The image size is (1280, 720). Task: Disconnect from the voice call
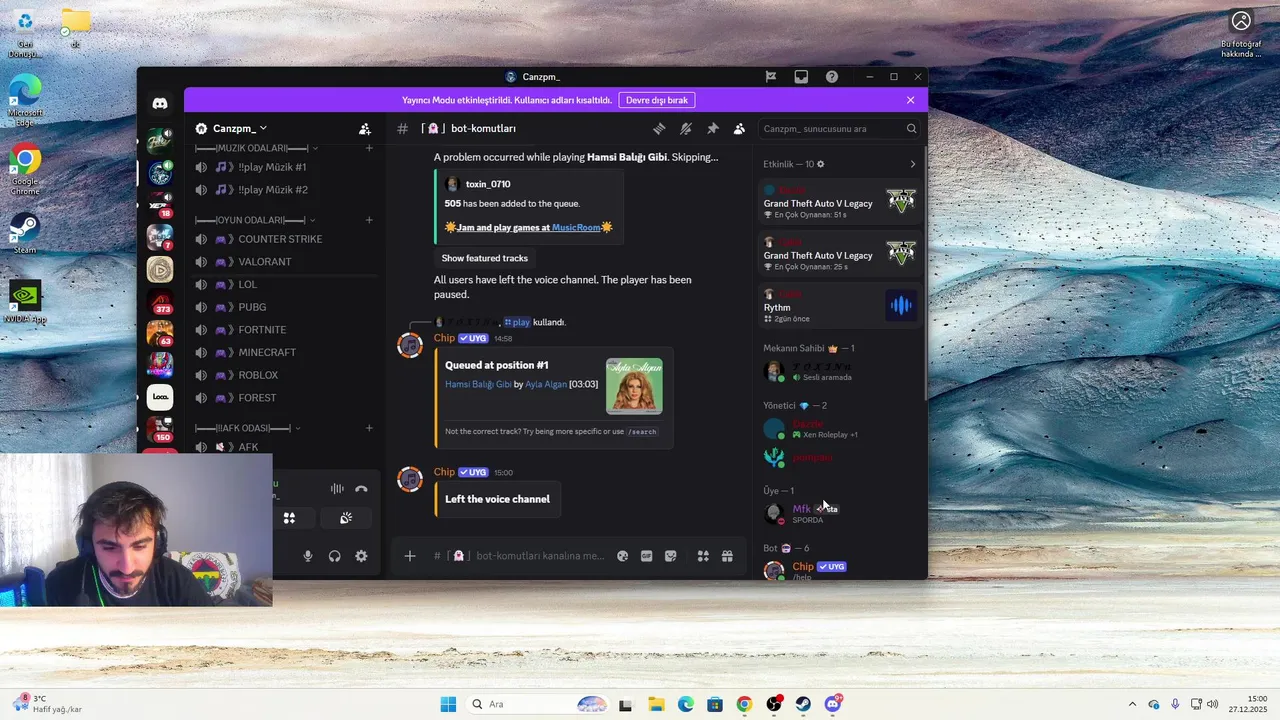click(x=361, y=489)
